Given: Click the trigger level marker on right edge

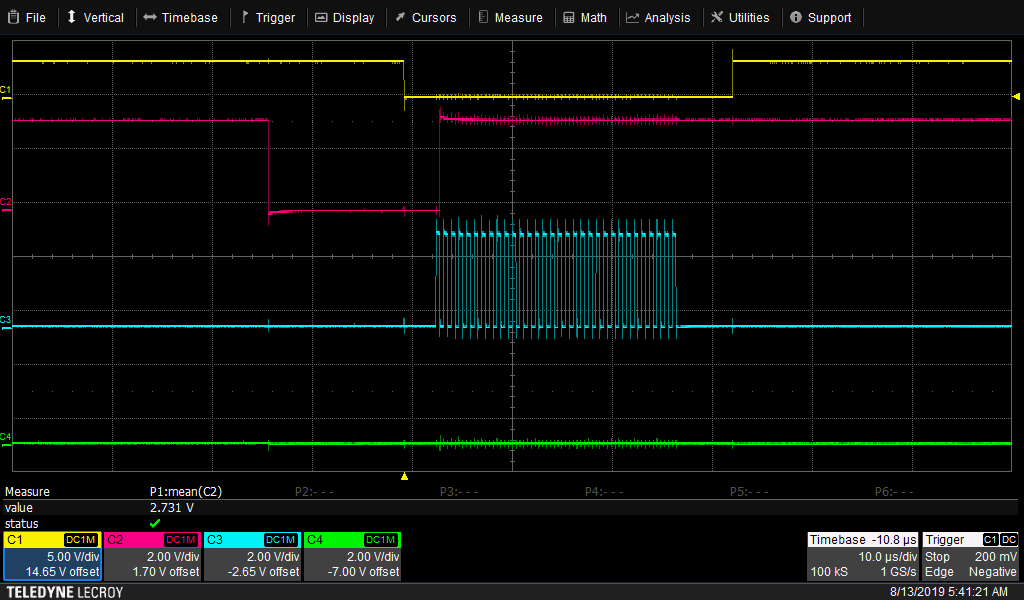Looking at the screenshot, I should point(1017,97).
